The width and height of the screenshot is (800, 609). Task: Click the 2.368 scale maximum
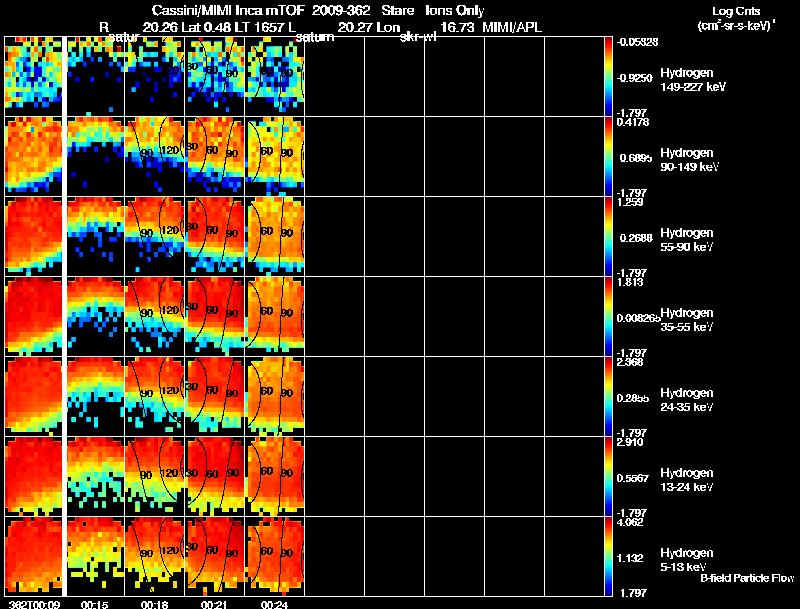coord(630,362)
